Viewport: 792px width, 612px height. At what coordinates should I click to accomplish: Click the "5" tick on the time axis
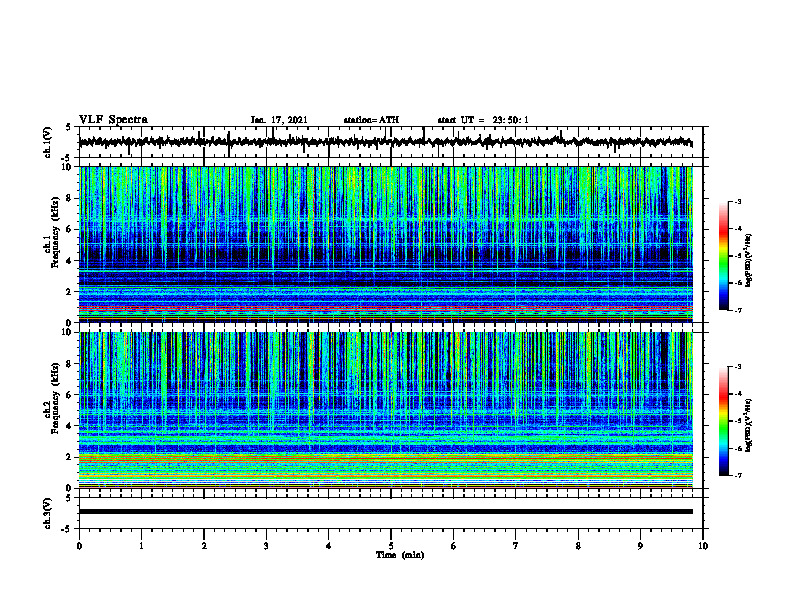click(391, 546)
